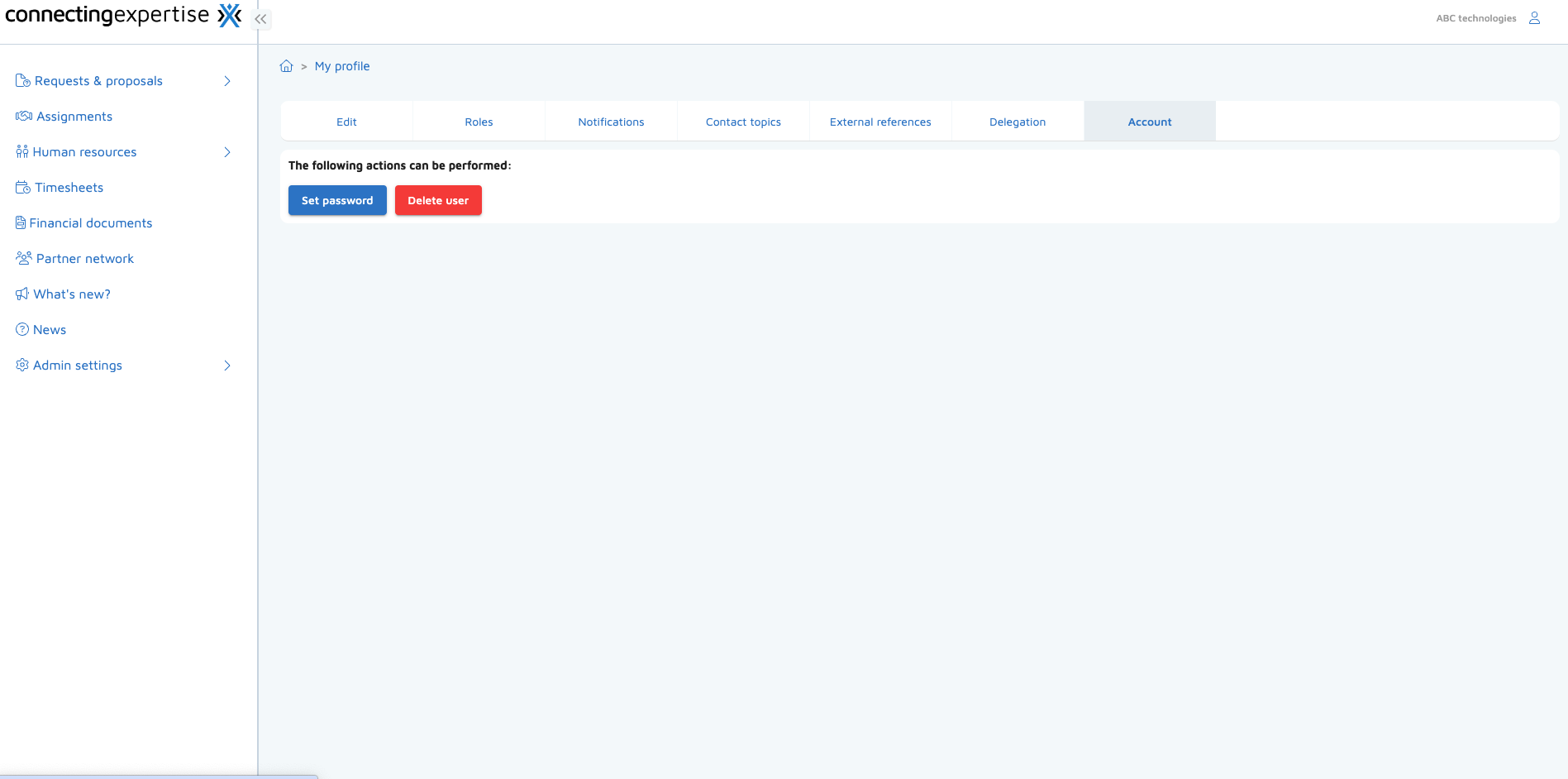
Task: Open the External references tab
Action: point(880,122)
